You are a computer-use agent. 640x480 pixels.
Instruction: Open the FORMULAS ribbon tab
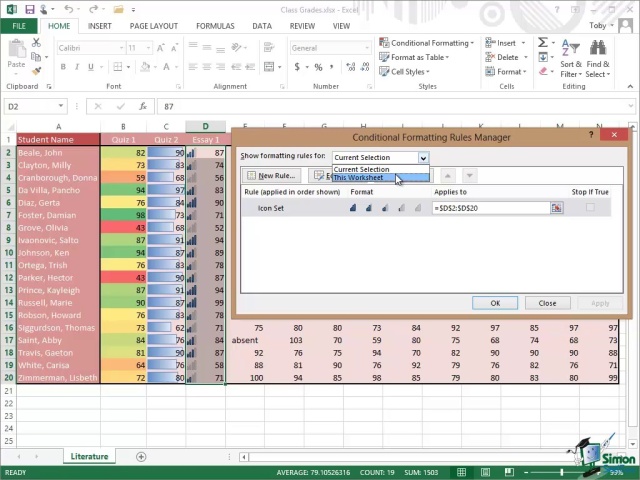pyautogui.click(x=215, y=26)
